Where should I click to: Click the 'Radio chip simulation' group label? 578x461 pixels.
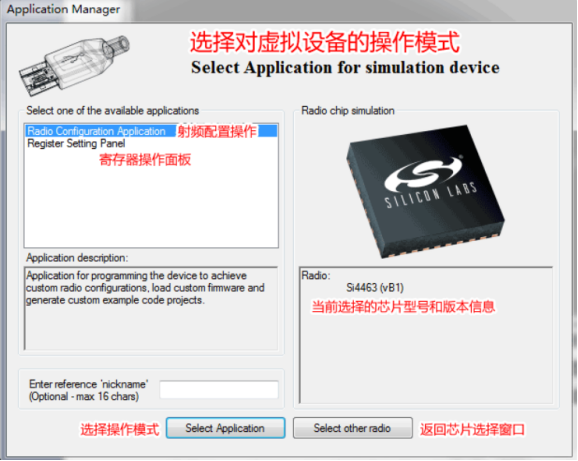pos(348,111)
